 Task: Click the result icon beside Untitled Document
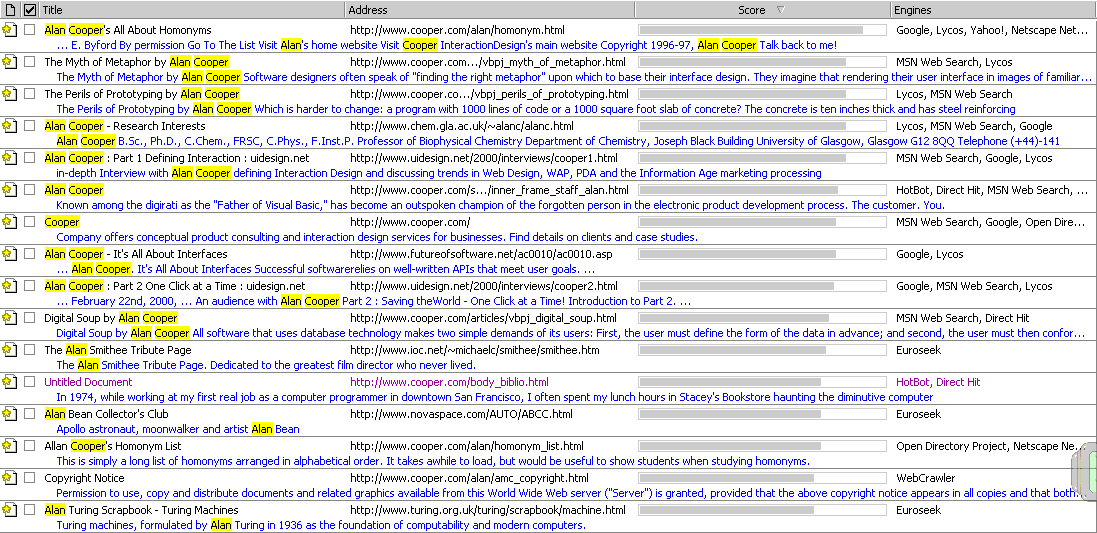click(x=9, y=382)
